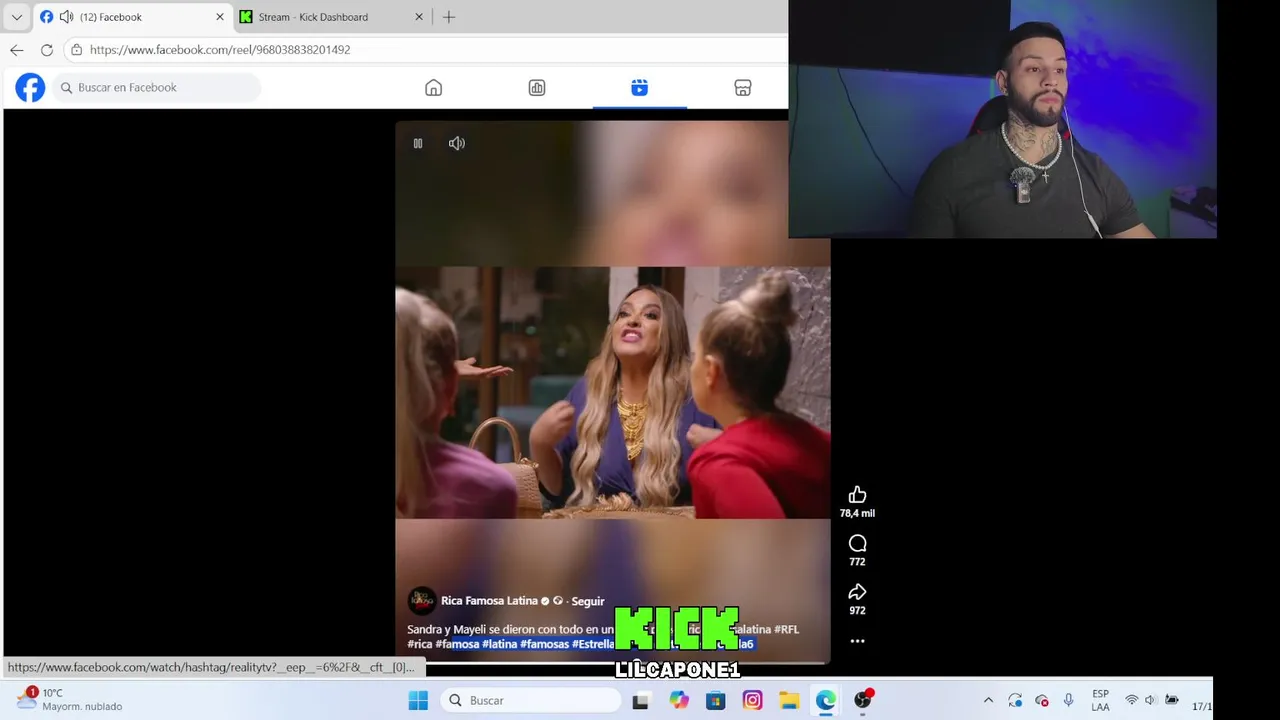Open Instagram from taskbar
Viewport: 1280px width, 720px height.
tap(752, 701)
